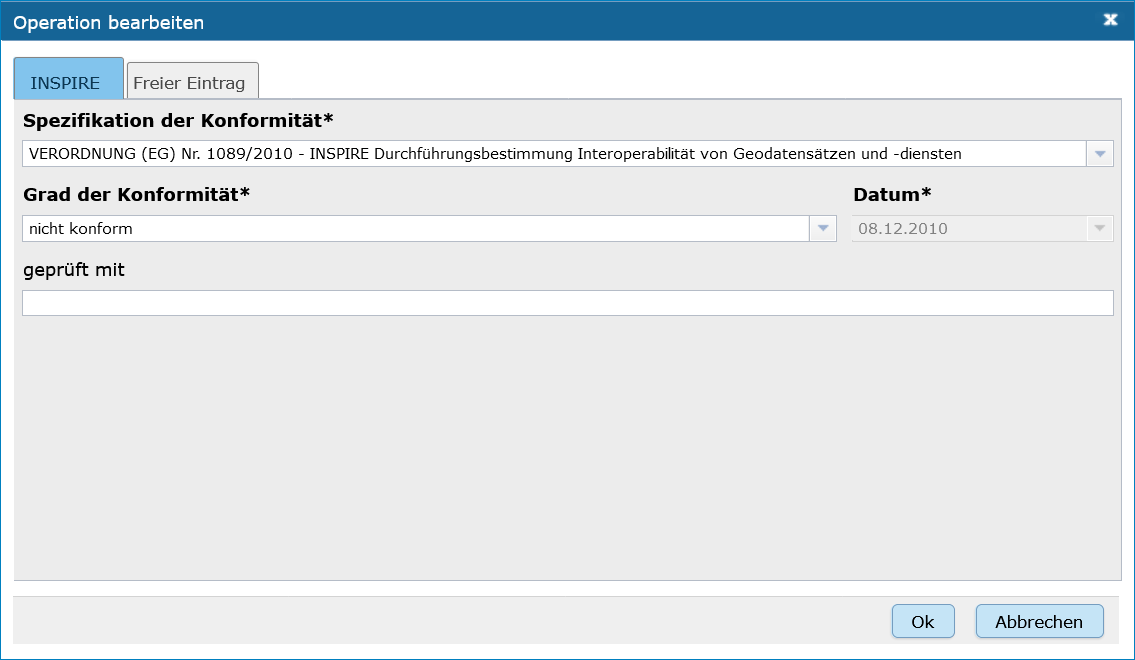Click the nicht konform value field
Image resolution: width=1135 pixels, height=660 pixels.
pyautogui.click(x=416, y=229)
